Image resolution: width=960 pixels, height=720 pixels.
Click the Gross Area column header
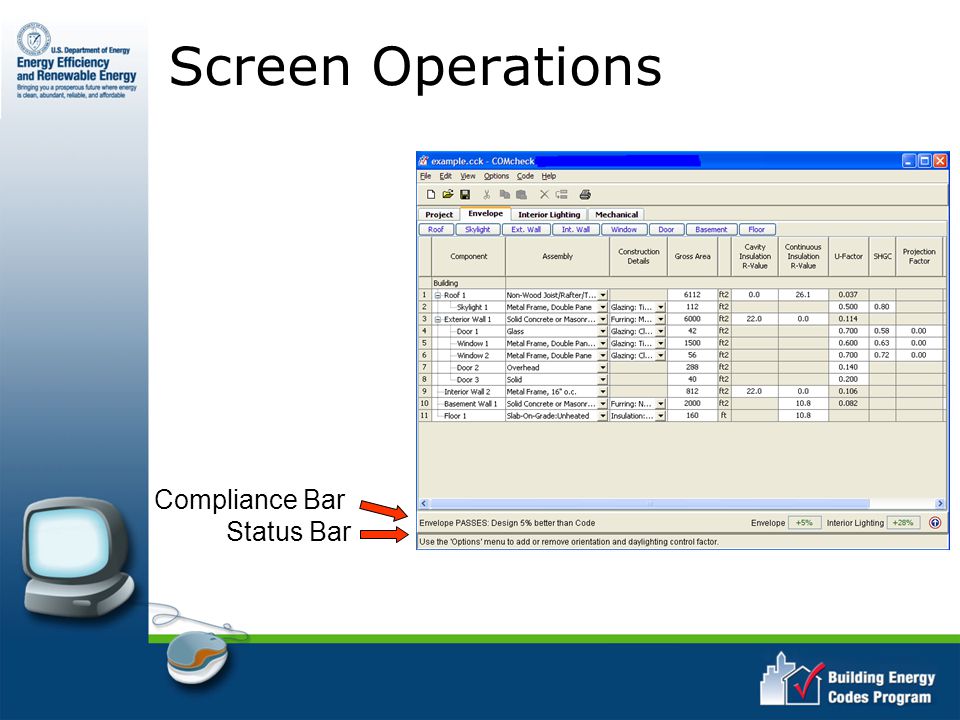692,257
